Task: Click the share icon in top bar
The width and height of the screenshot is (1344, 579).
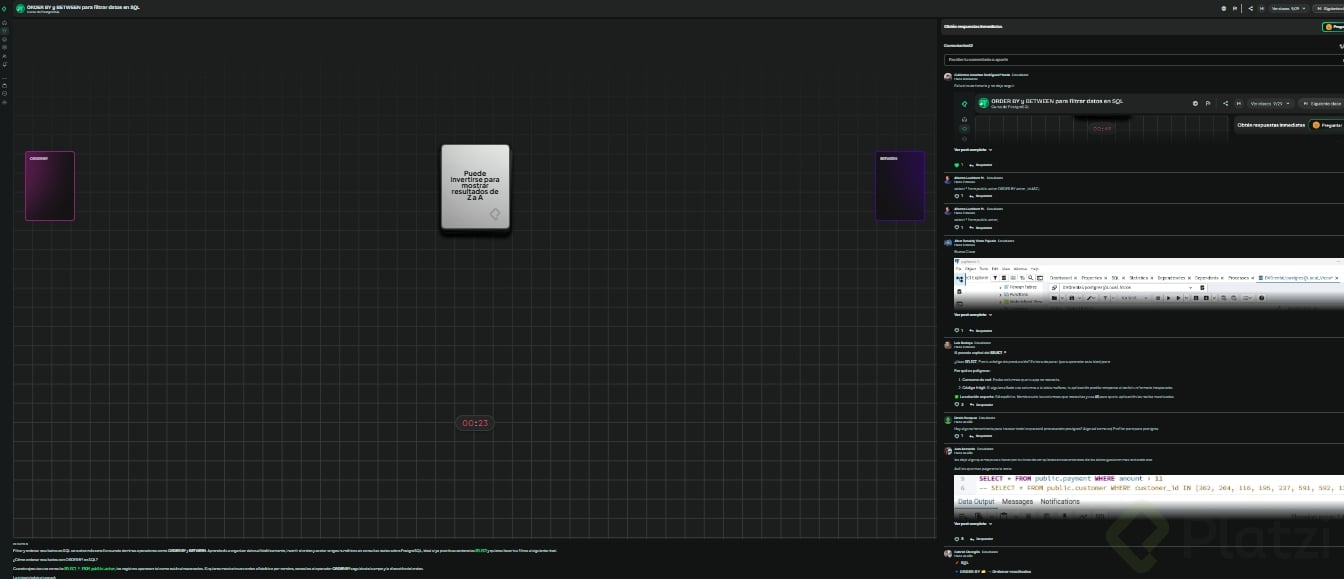Action: (1251, 8)
